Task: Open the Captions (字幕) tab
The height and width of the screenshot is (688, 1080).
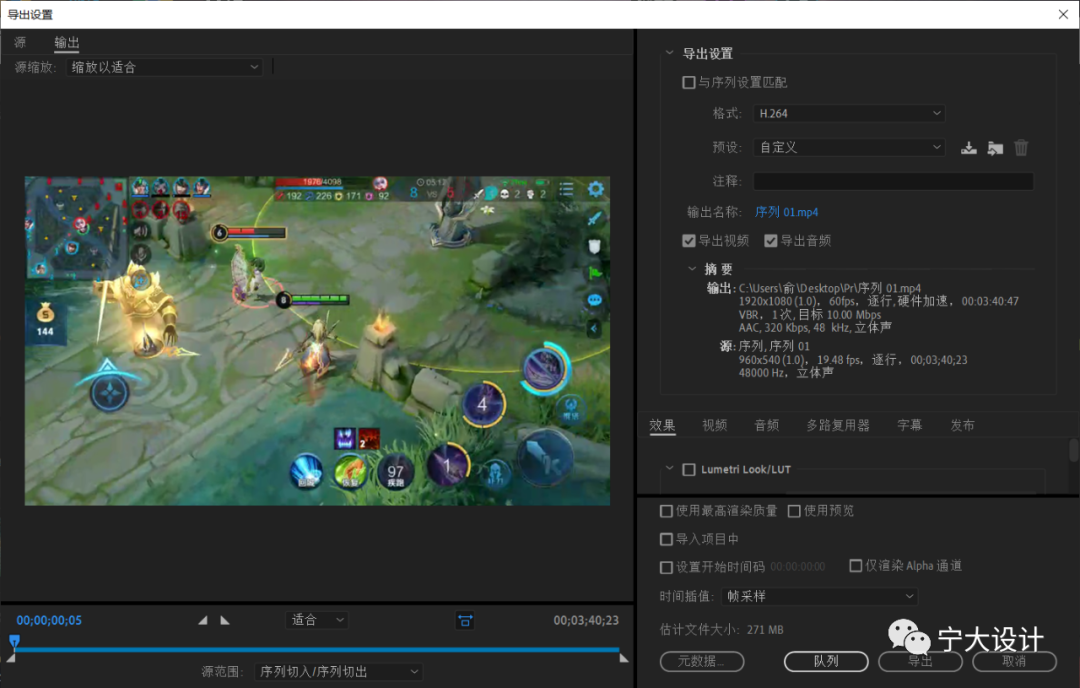Action: tap(909, 425)
